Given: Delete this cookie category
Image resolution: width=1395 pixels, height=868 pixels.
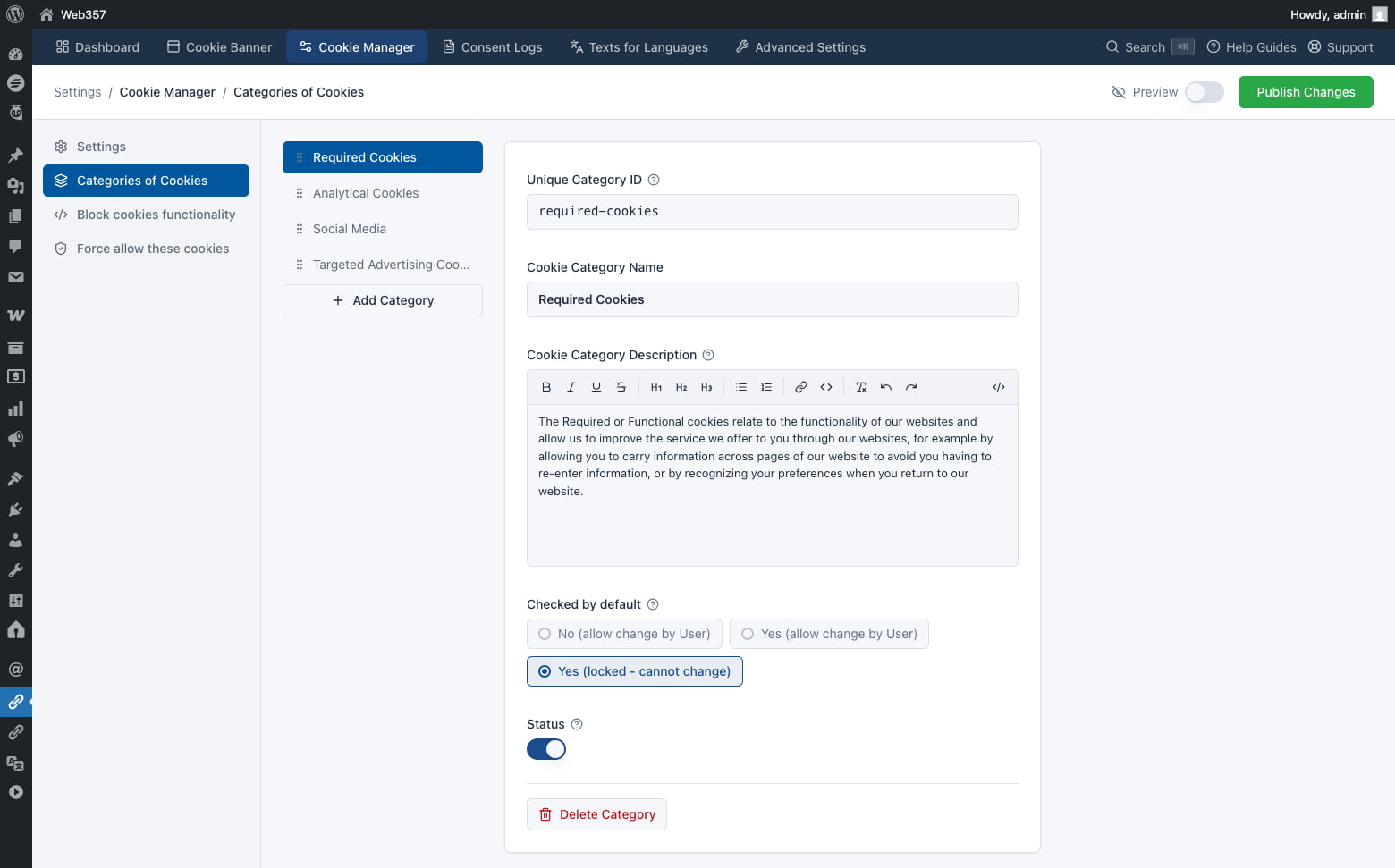Looking at the screenshot, I should [596, 814].
